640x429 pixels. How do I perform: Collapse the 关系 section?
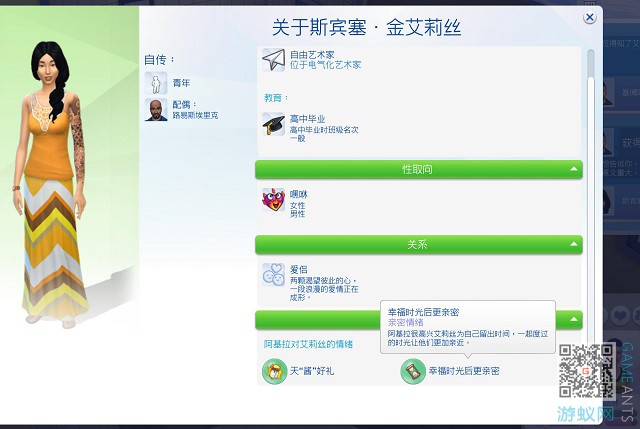tap(574, 244)
